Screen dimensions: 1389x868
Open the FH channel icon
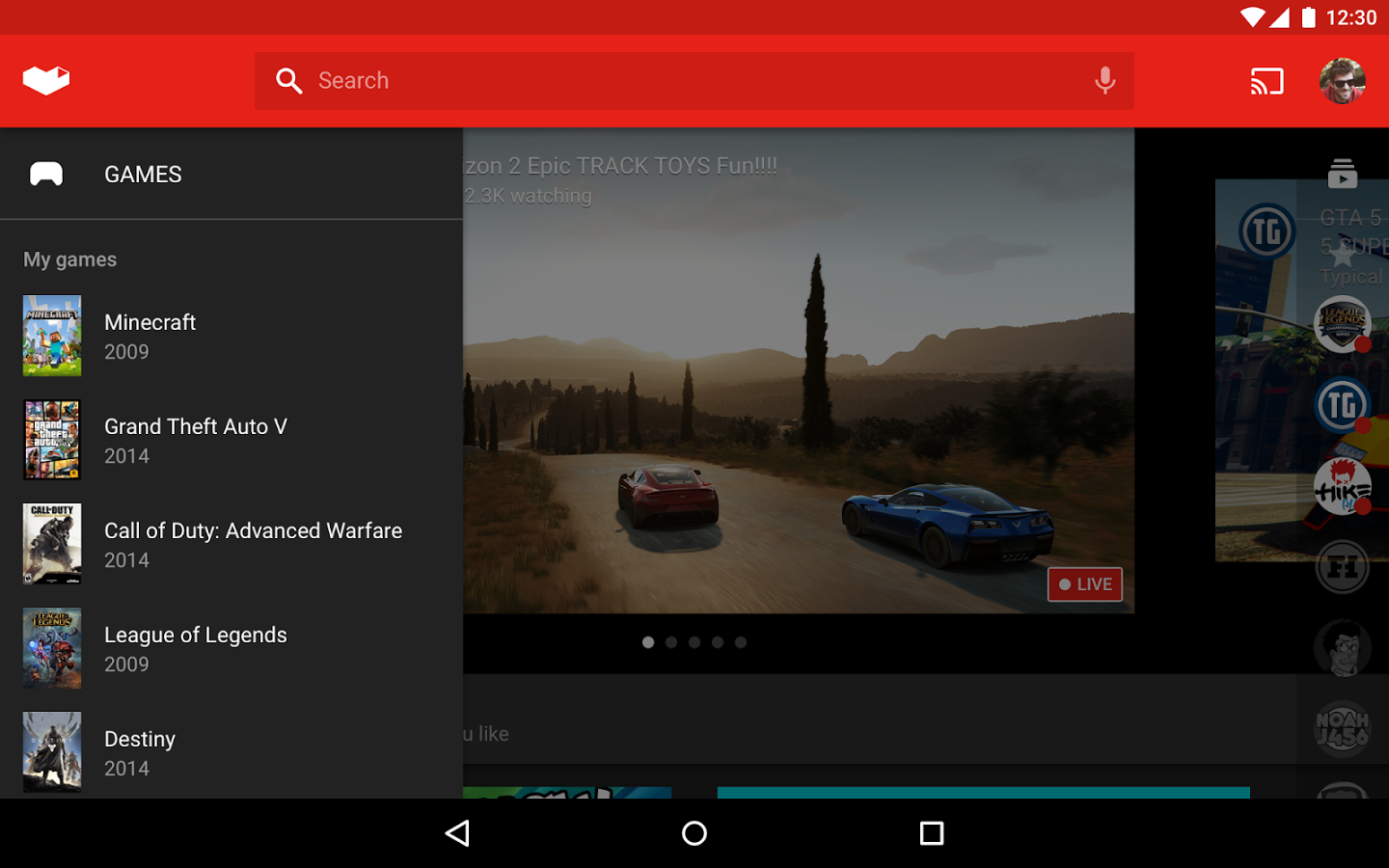pos(1343,567)
